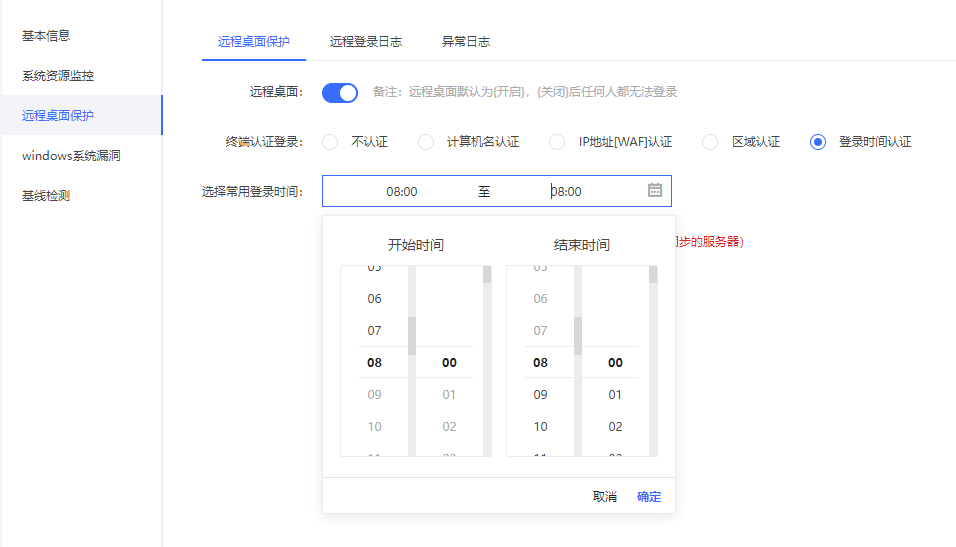Viewport: 956px width, 547px height.
Task: Click the start time 08:00 input field
Action: point(402,191)
